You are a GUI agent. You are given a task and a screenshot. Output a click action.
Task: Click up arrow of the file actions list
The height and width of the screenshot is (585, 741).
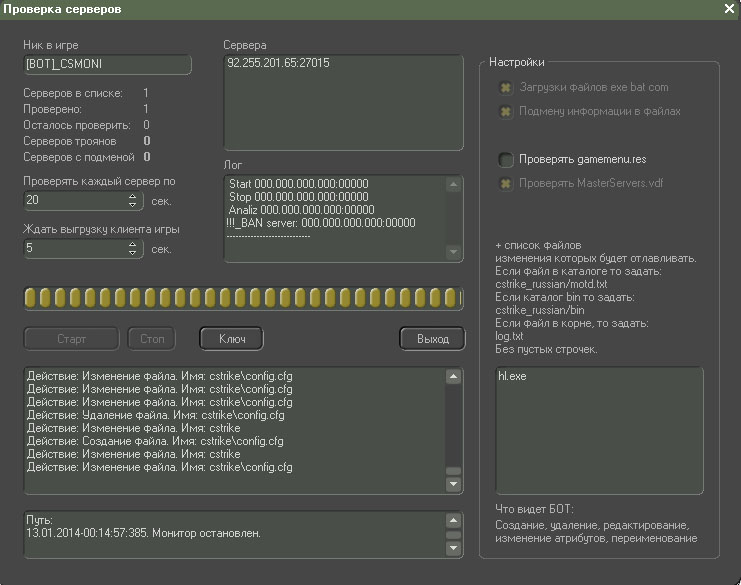[453, 377]
